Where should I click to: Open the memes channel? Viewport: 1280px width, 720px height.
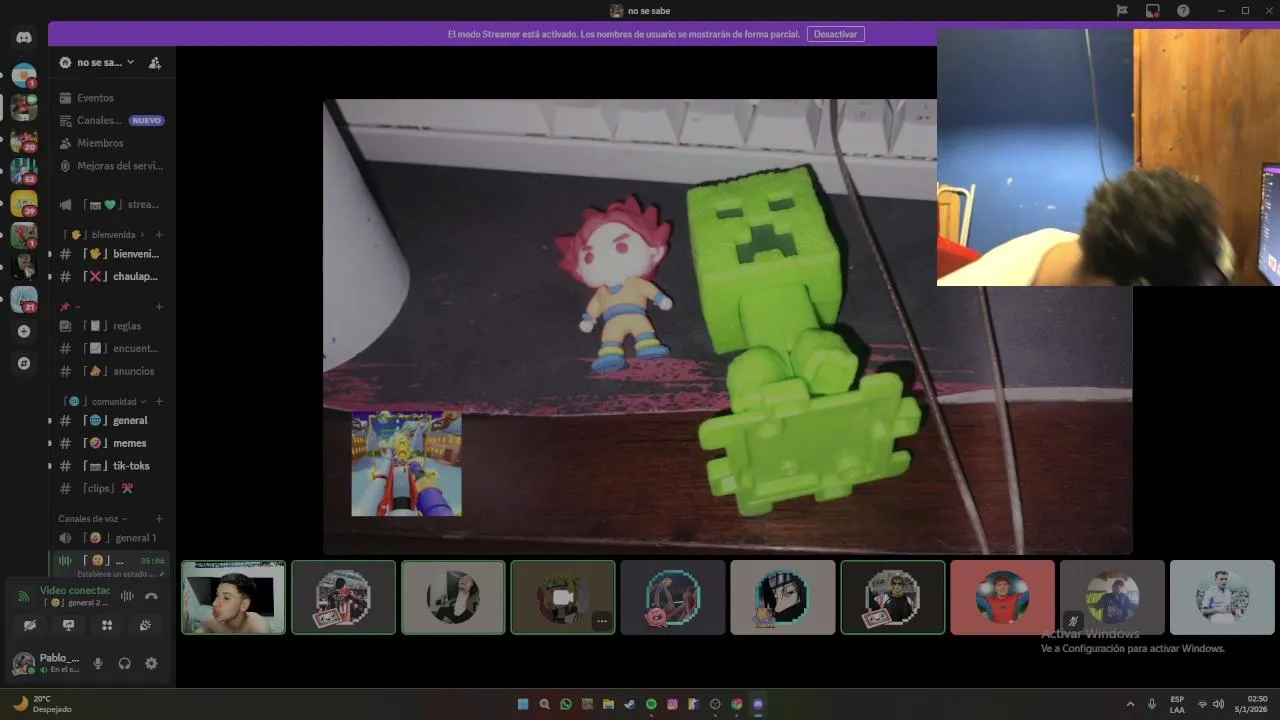[x=111, y=443]
